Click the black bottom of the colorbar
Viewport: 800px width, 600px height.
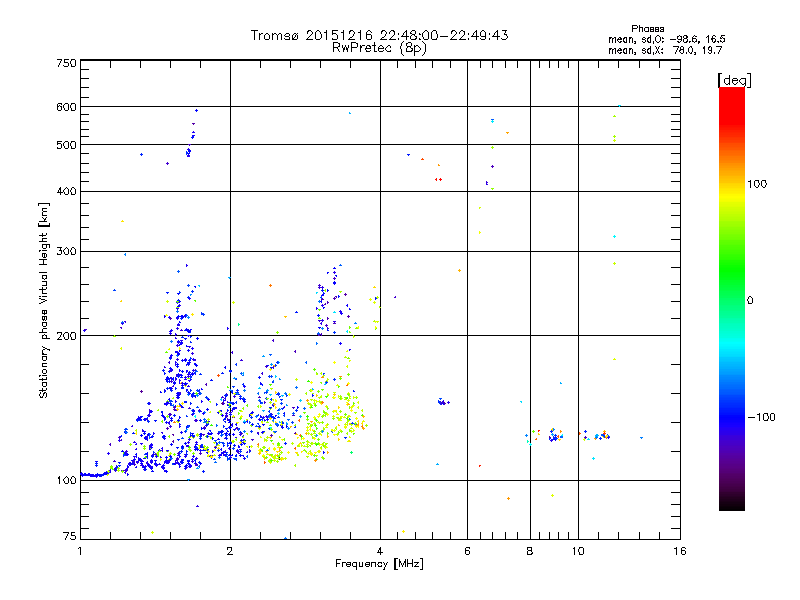pos(732,503)
